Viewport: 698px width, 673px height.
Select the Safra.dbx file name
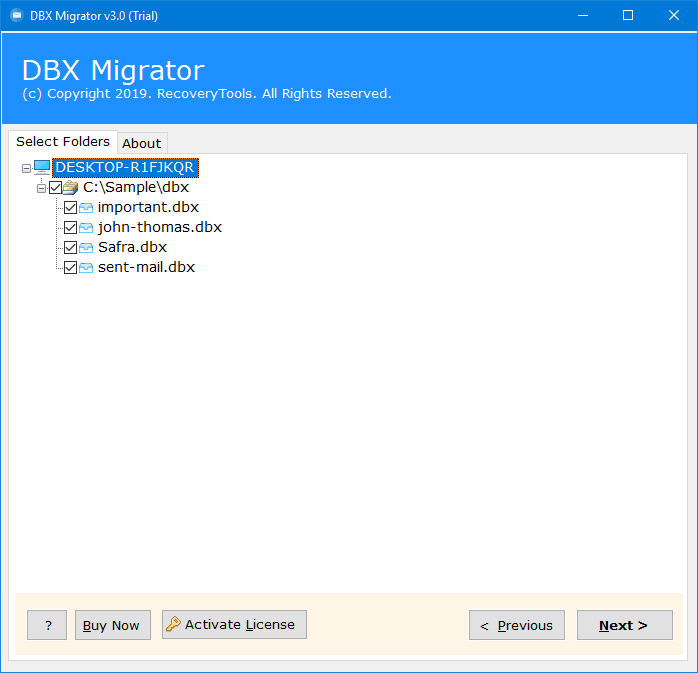132,247
